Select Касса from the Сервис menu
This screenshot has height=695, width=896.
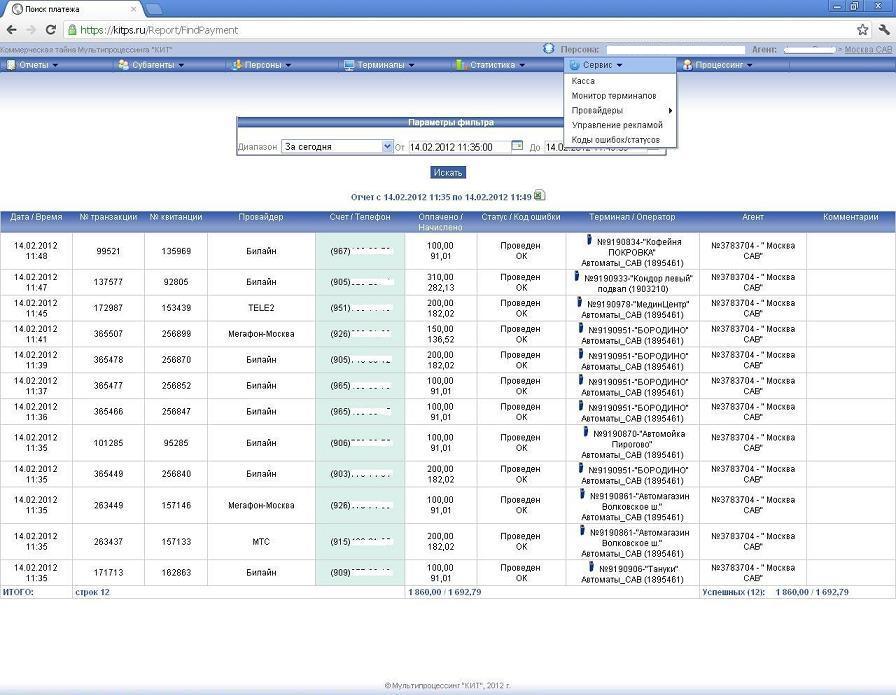pyautogui.click(x=583, y=81)
